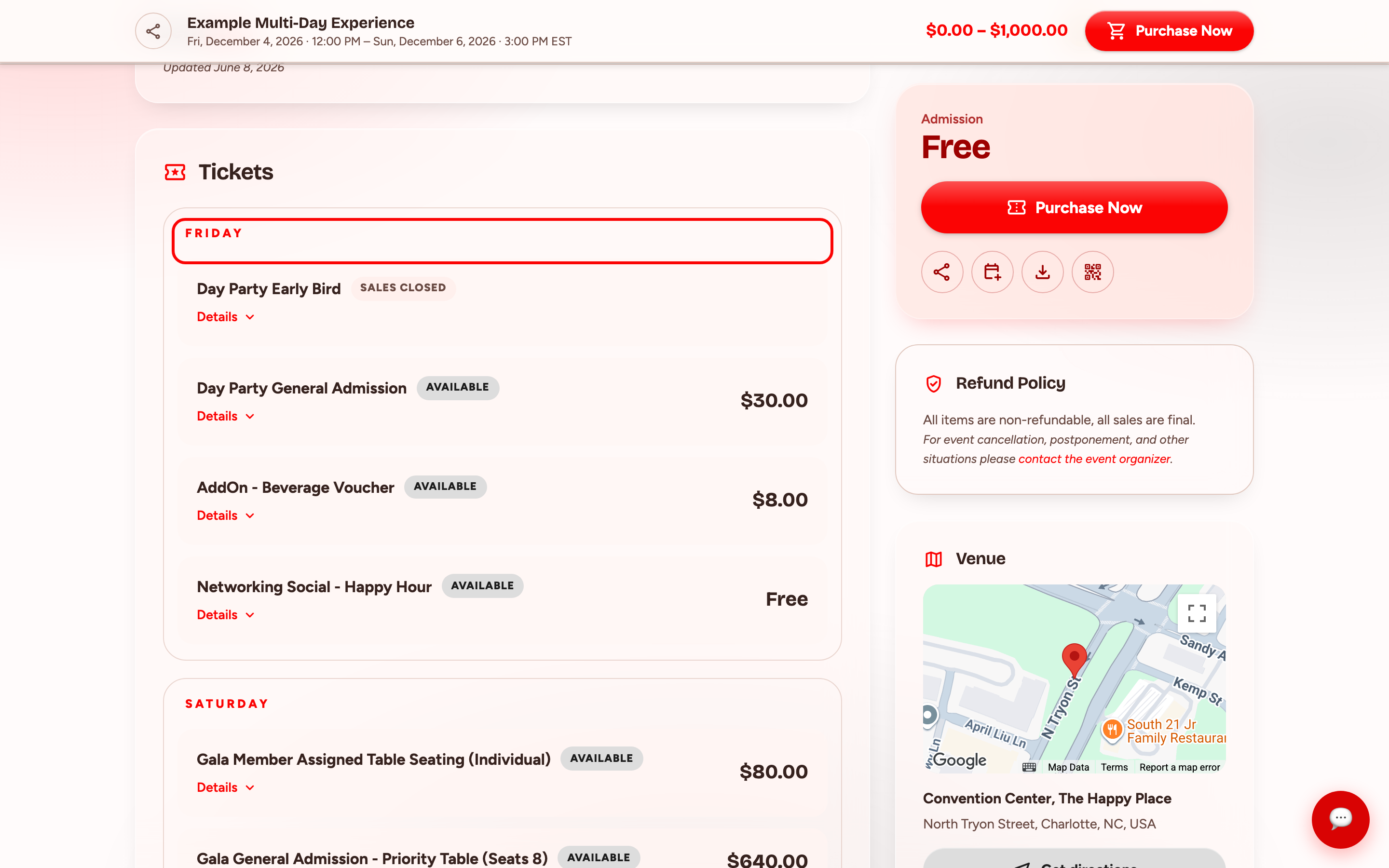This screenshot has height=868, width=1389.
Task: Click the share icon in top header
Action: click(153, 31)
